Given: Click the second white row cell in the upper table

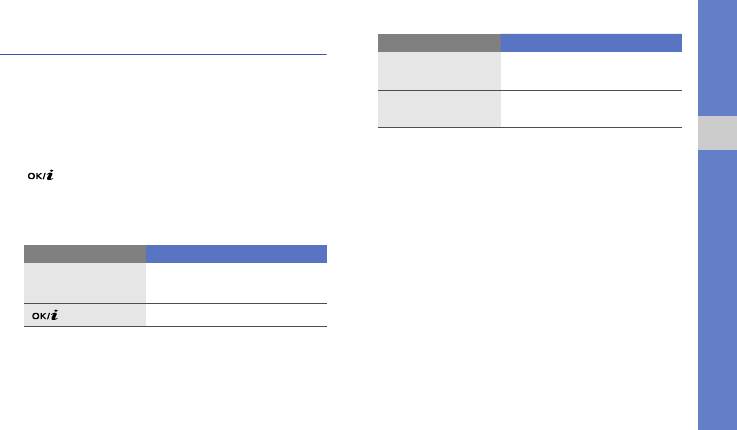Looking at the screenshot, I should (x=590, y=109).
